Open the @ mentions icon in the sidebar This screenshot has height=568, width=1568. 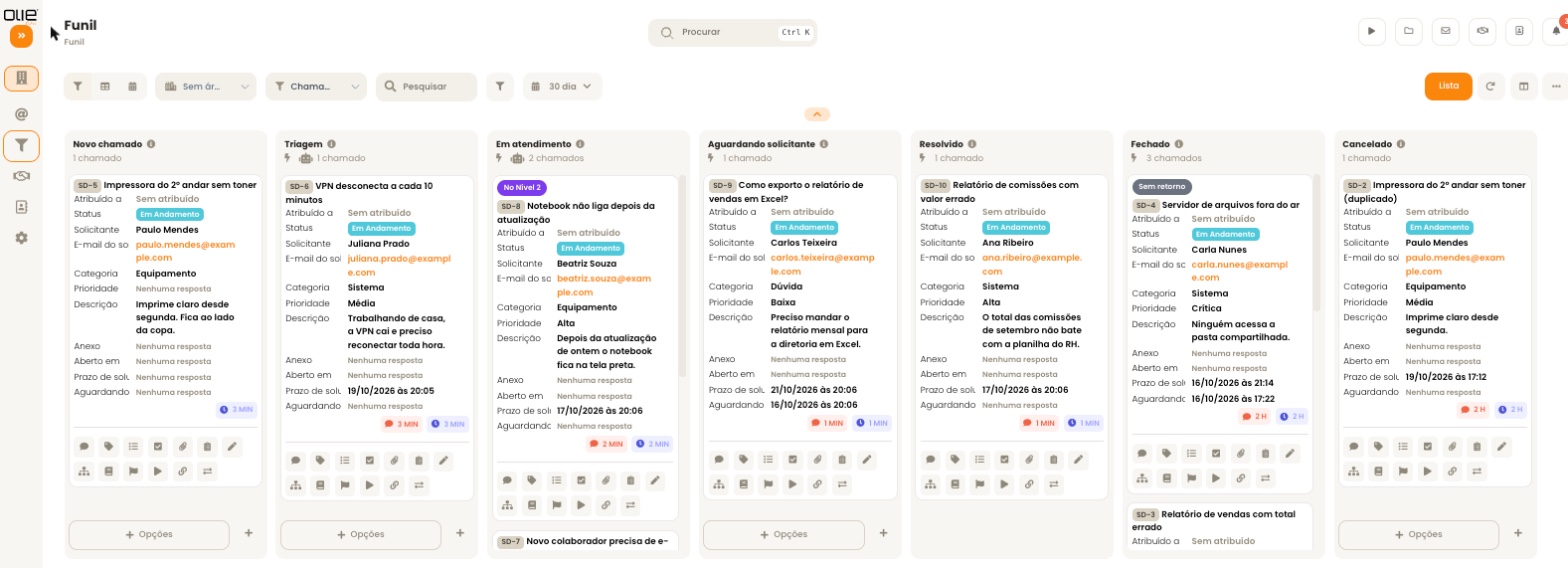21,114
